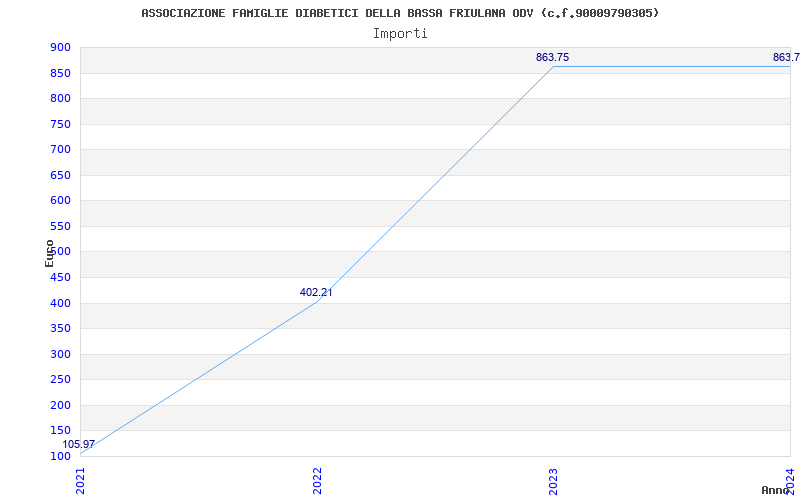This screenshot has height=500, width=800.
Task: Select the 2021 x-axis label
Action: [80, 481]
